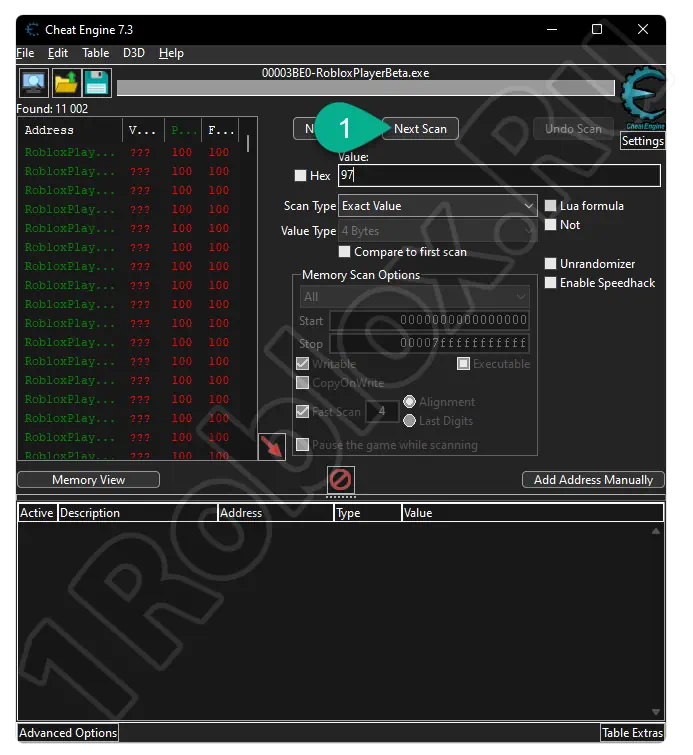Click the results list scrollbar thumb
693x755 pixels.
tap(248, 143)
